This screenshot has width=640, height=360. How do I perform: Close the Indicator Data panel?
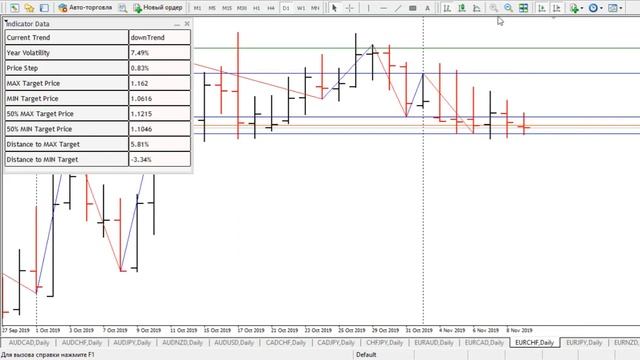coord(187,24)
